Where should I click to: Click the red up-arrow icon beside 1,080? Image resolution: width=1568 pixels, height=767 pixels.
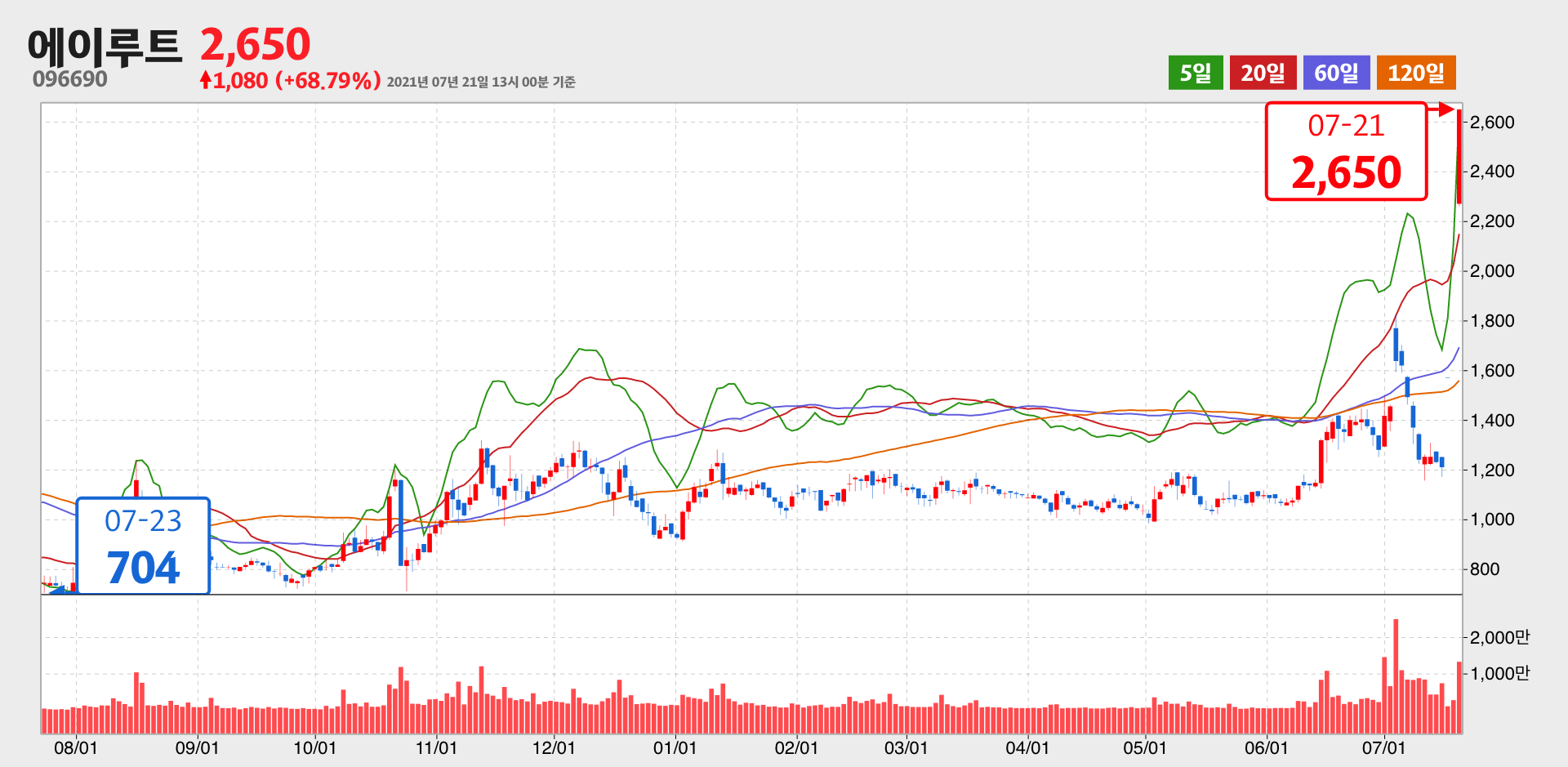pyautogui.click(x=206, y=80)
